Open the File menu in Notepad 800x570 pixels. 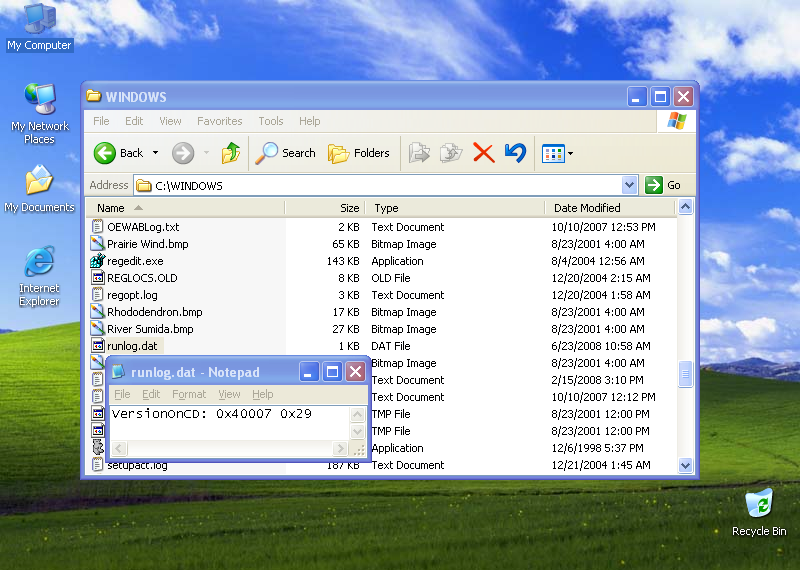[x=122, y=394]
